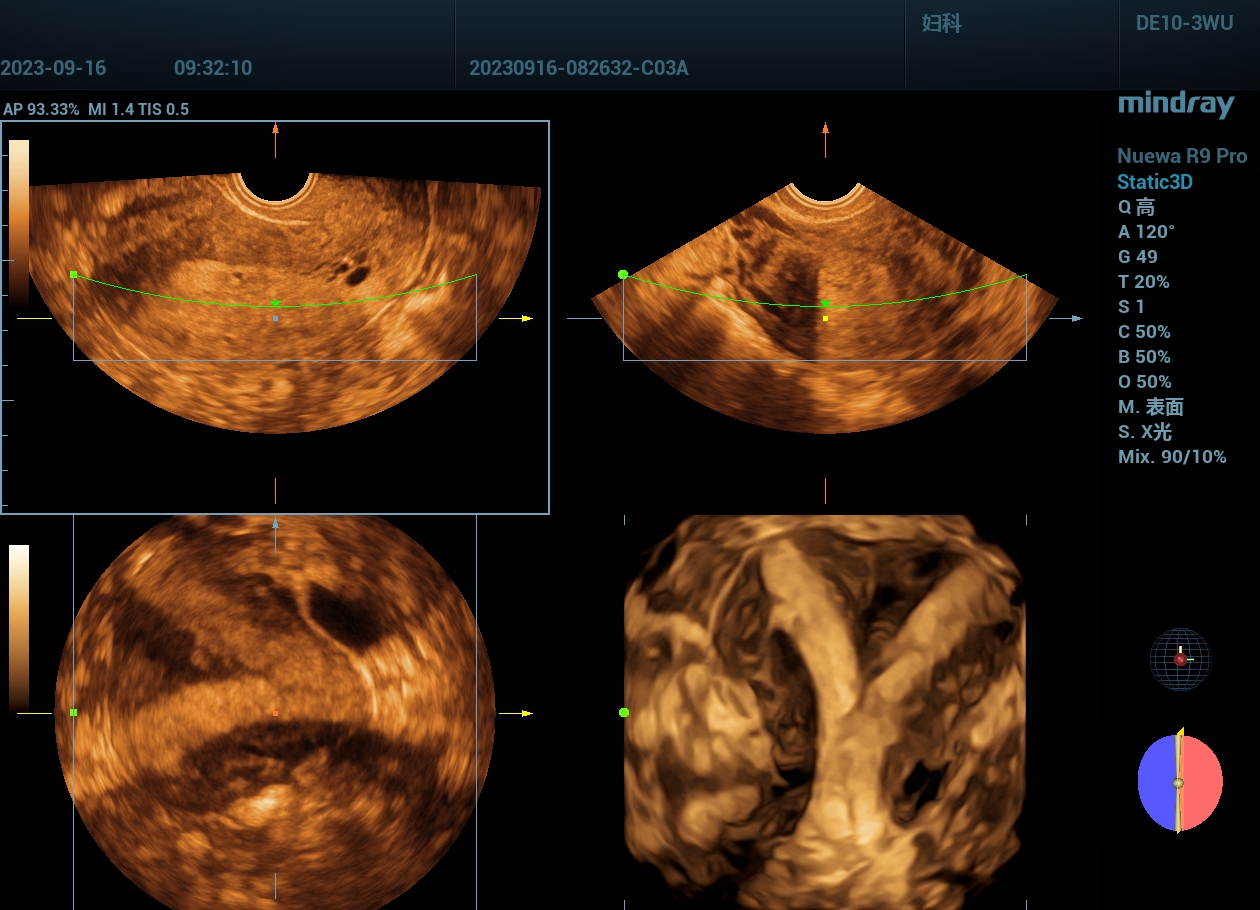The image size is (1260, 910).
Task: Select green circle ROI handle in top-right plane
Action: 623,274
